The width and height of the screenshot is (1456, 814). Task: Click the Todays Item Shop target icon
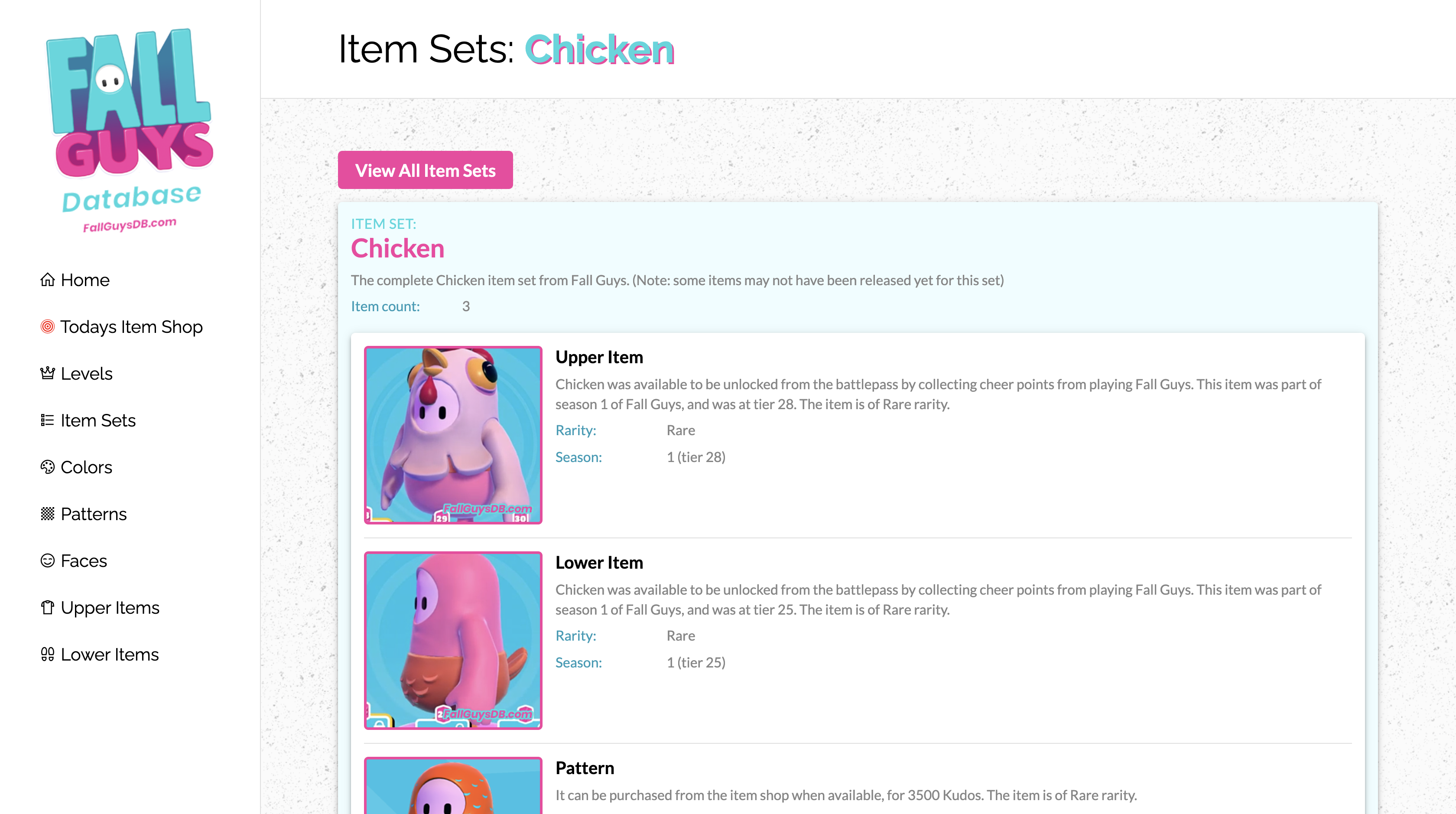pos(48,327)
